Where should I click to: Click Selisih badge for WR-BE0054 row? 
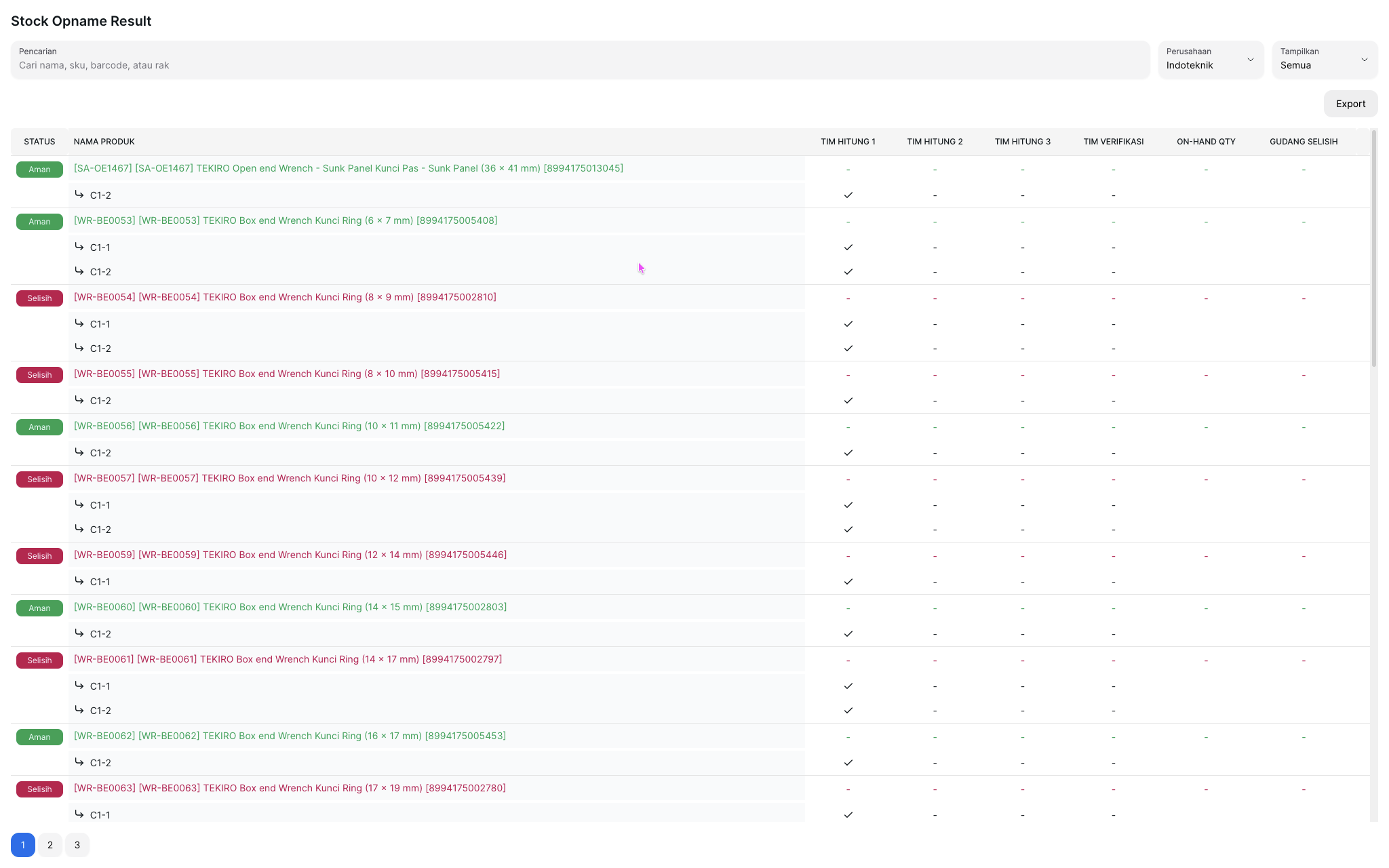[39, 298]
